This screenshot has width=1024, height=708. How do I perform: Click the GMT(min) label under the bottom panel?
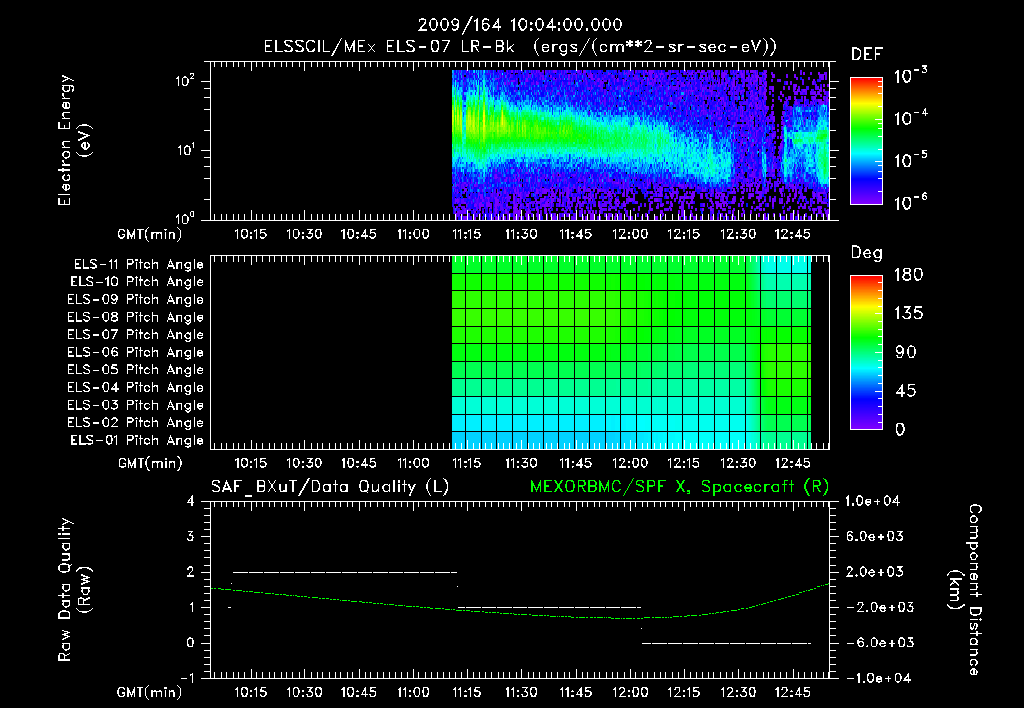[150, 692]
